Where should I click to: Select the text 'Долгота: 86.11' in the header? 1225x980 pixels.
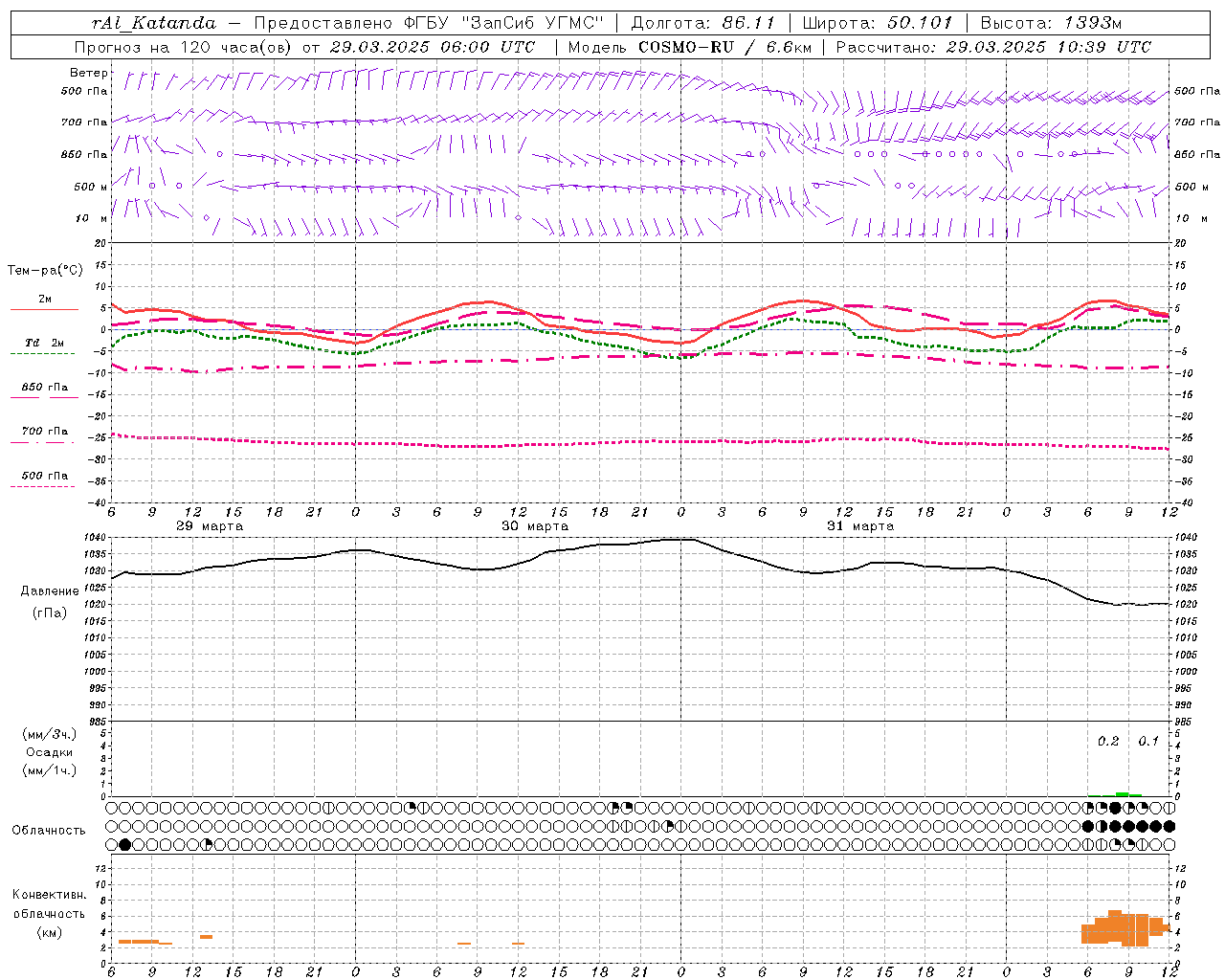pos(702,23)
